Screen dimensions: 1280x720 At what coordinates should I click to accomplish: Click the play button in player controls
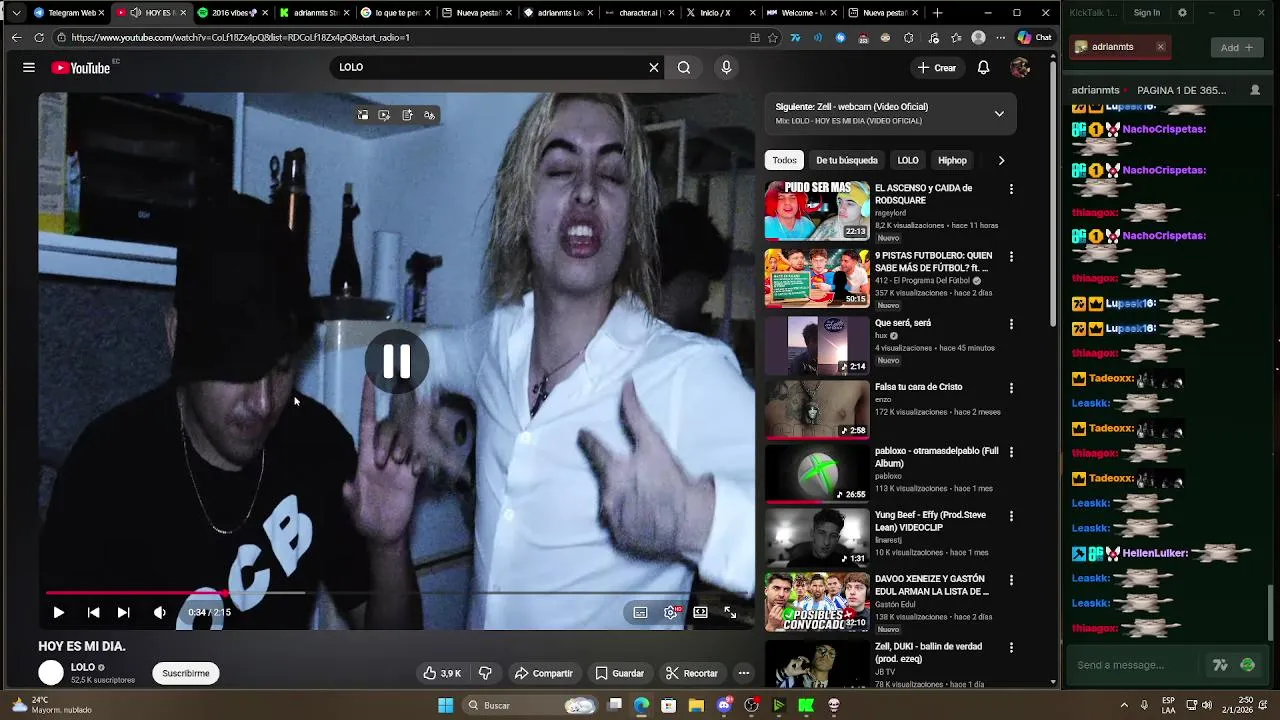(x=58, y=612)
